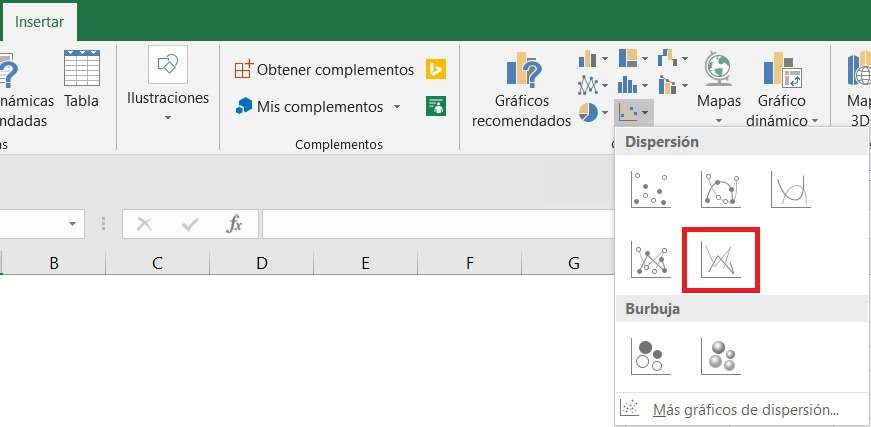871x427 pixels.
Task: Choose scatter with straight lines and markers
Action: (650, 260)
